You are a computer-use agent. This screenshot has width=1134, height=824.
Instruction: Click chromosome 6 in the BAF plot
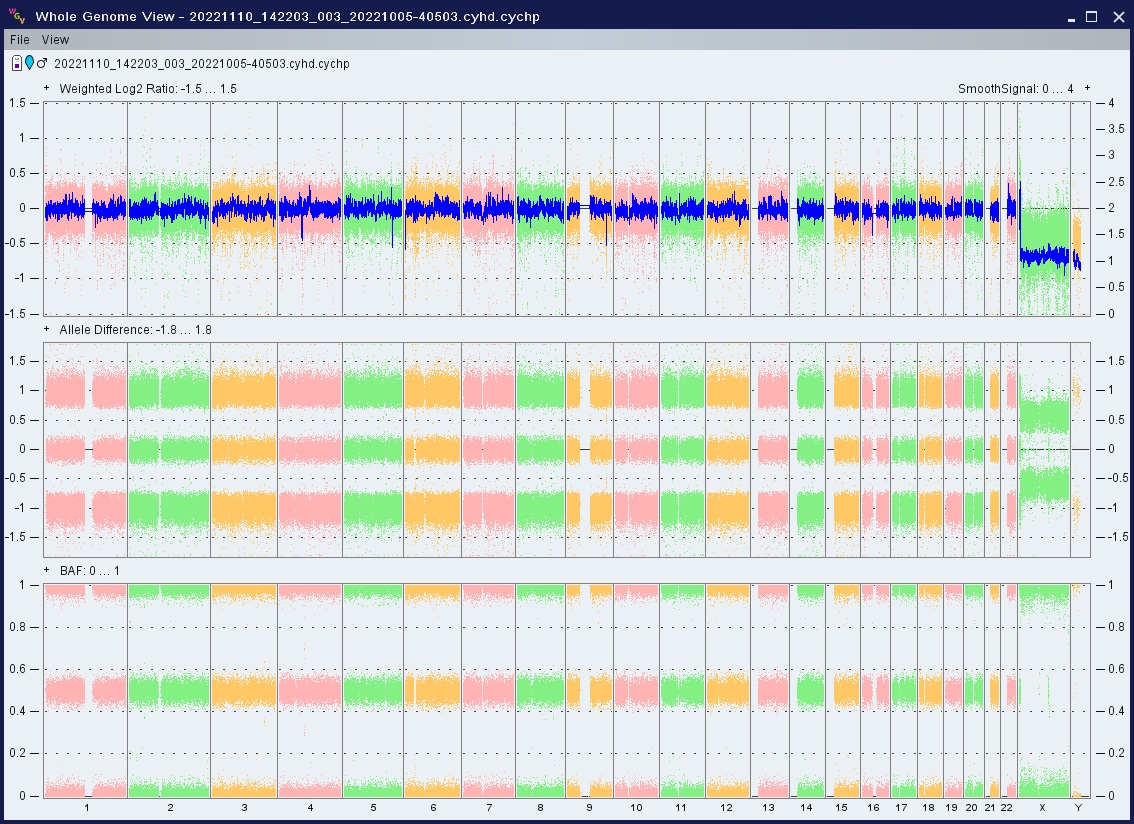(x=432, y=690)
